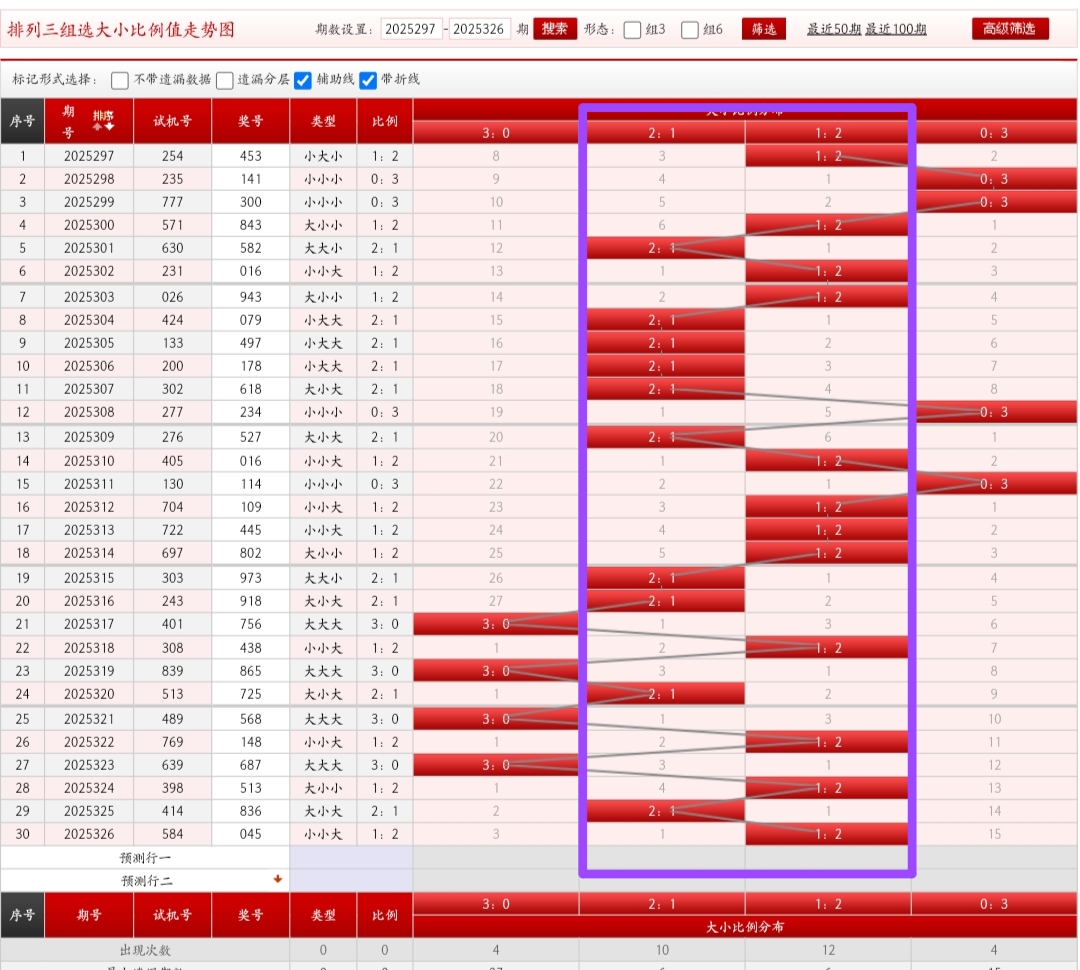Open the 高级筛选 advanced filter

pyautogui.click(x=1010, y=29)
